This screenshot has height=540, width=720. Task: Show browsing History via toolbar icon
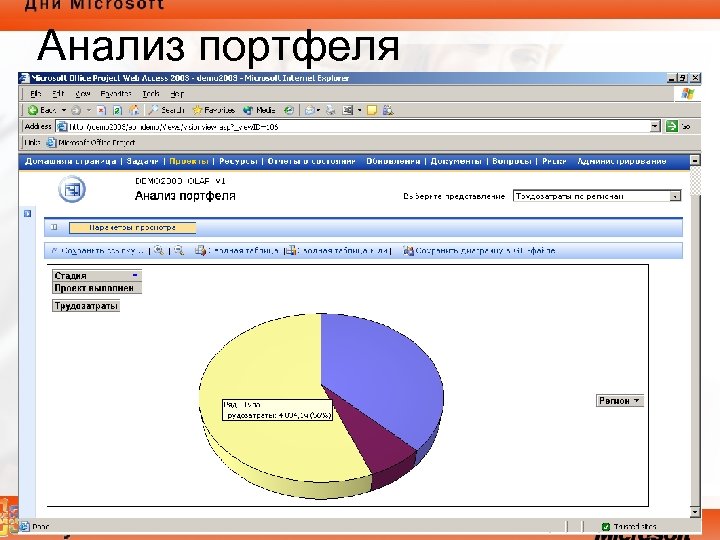point(289,110)
